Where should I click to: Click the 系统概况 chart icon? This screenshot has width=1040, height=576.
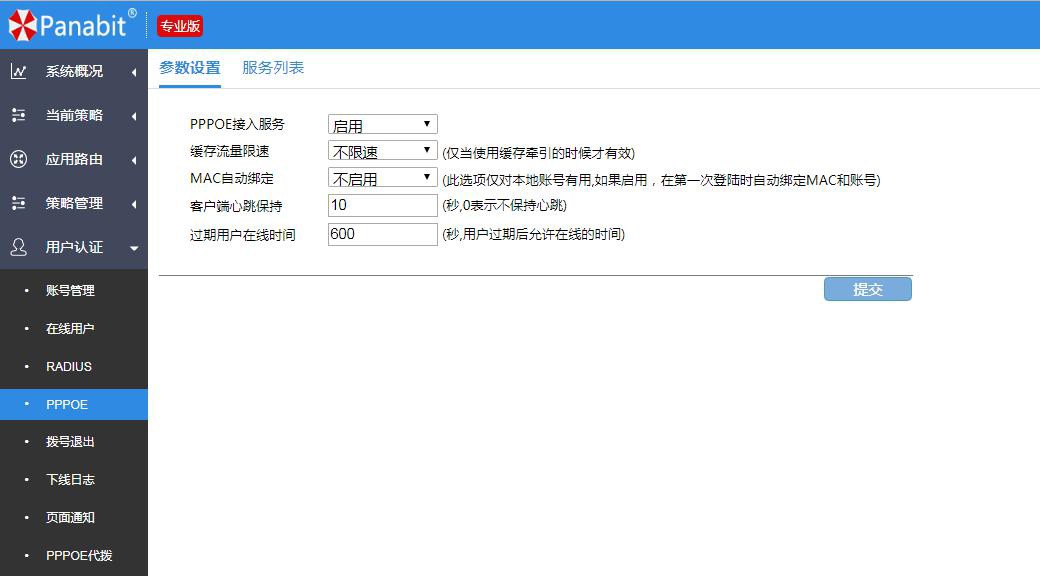[x=19, y=71]
